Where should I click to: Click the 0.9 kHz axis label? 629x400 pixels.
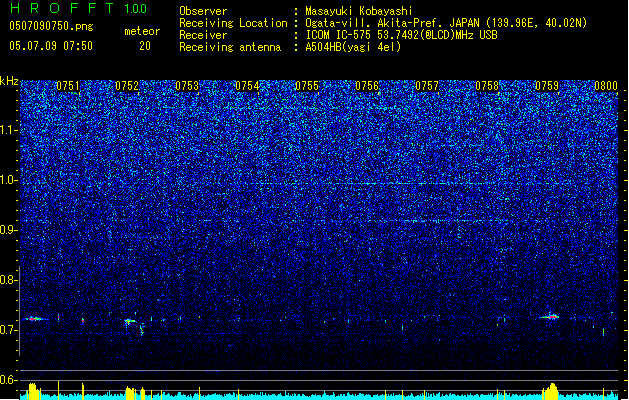click(x=8, y=230)
